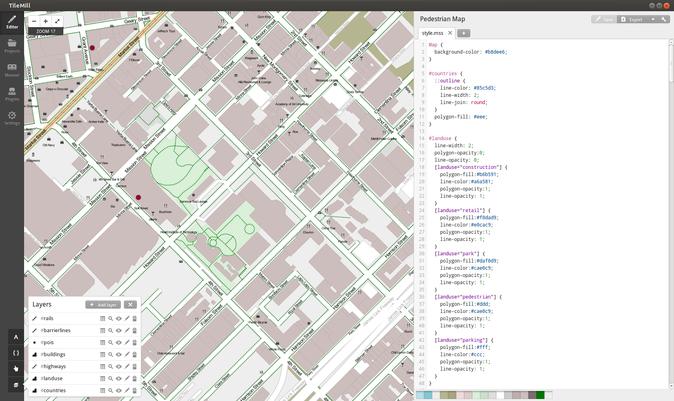The height and width of the screenshot is (401, 674).
Task: Open the Fonts panel (A icon)
Action: pos(16,337)
